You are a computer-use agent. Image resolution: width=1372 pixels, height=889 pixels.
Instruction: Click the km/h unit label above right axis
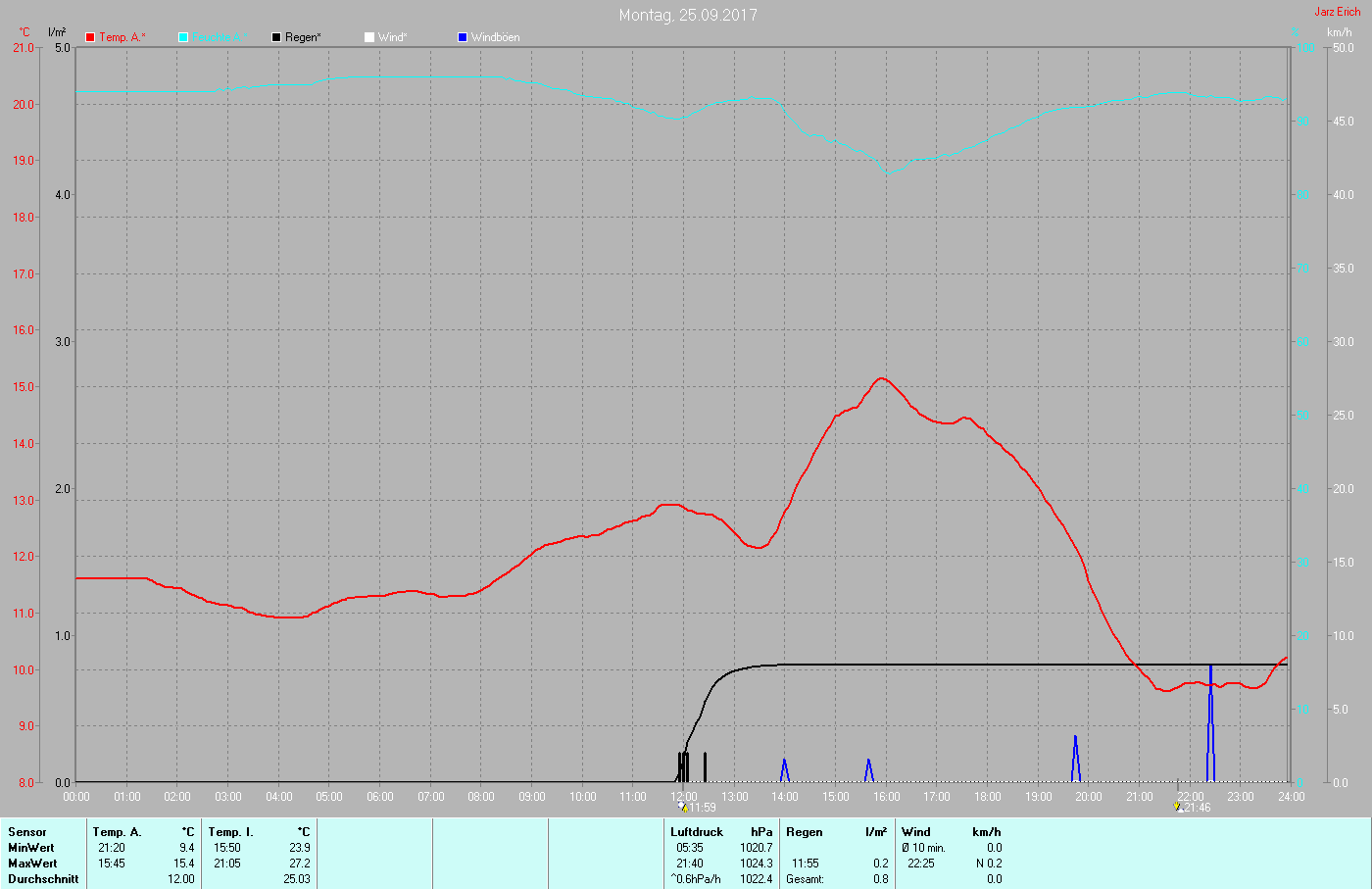[x=1339, y=32]
